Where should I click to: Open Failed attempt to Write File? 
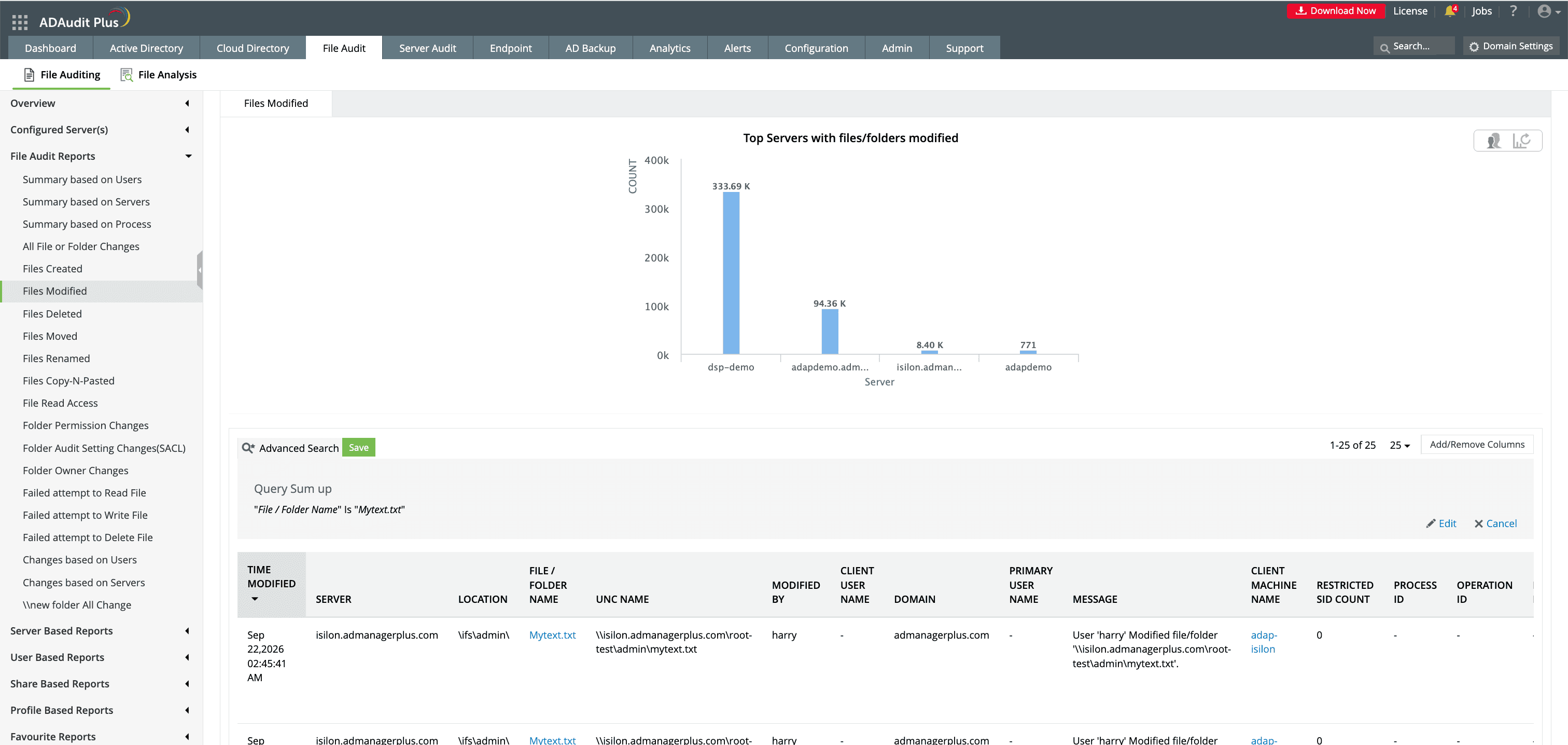tap(85, 515)
